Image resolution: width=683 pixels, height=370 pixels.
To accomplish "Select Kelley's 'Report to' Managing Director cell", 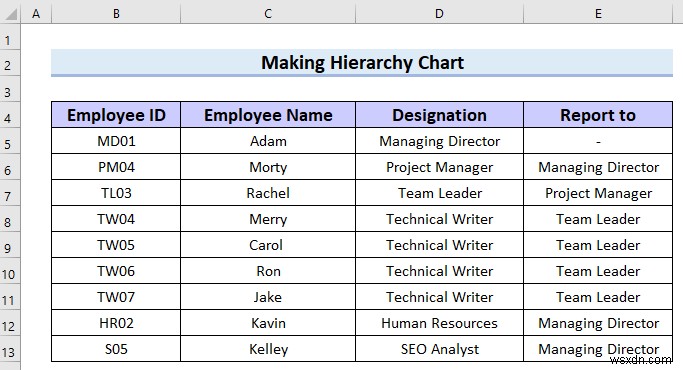I will point(598,349).
